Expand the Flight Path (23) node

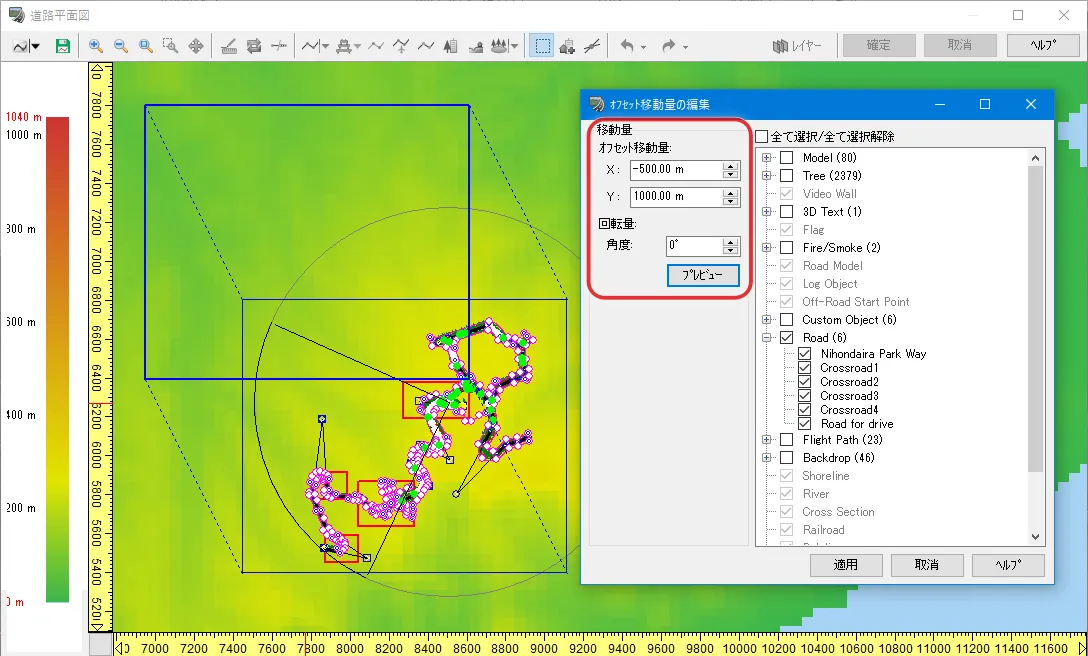767,440
